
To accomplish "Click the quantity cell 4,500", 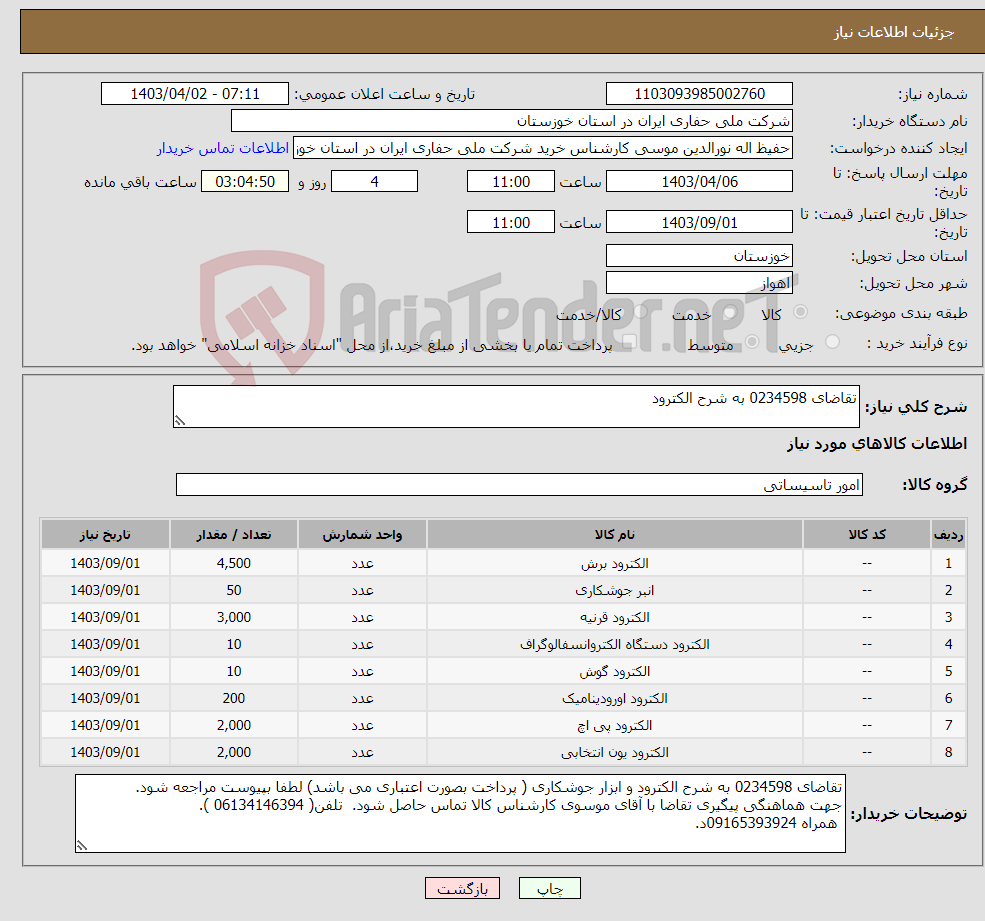I will pos(234,564).
